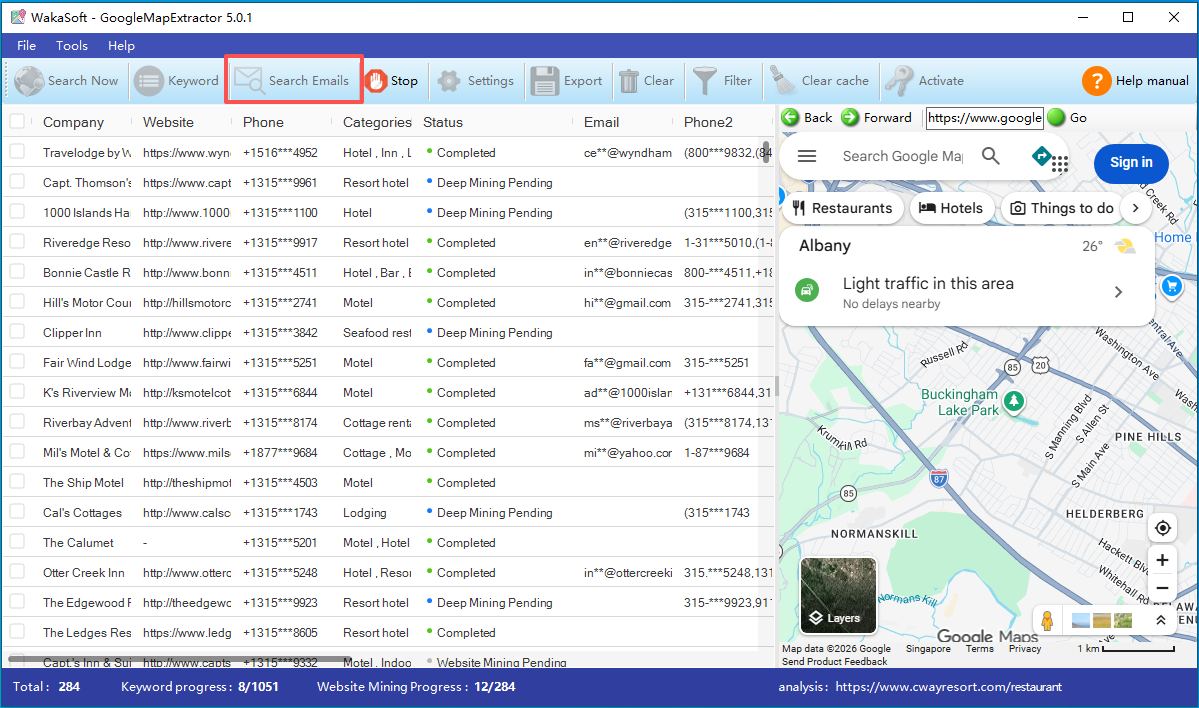The height and width of the screenshot is (708, 1199).
Task: Export results with floppy disk icon
Action: click(544, 80)
